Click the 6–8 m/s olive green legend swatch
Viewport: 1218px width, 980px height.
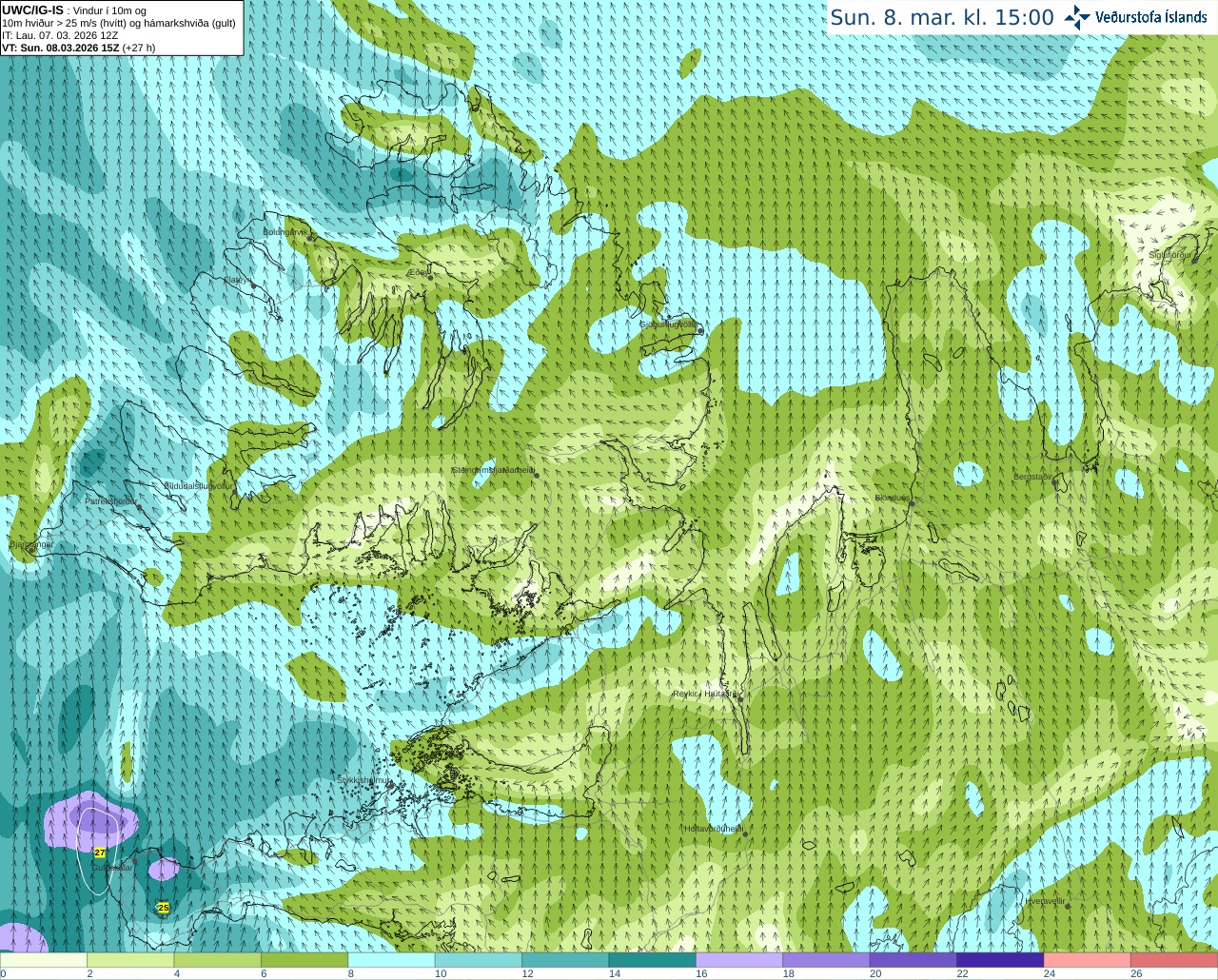click(304, 960)
